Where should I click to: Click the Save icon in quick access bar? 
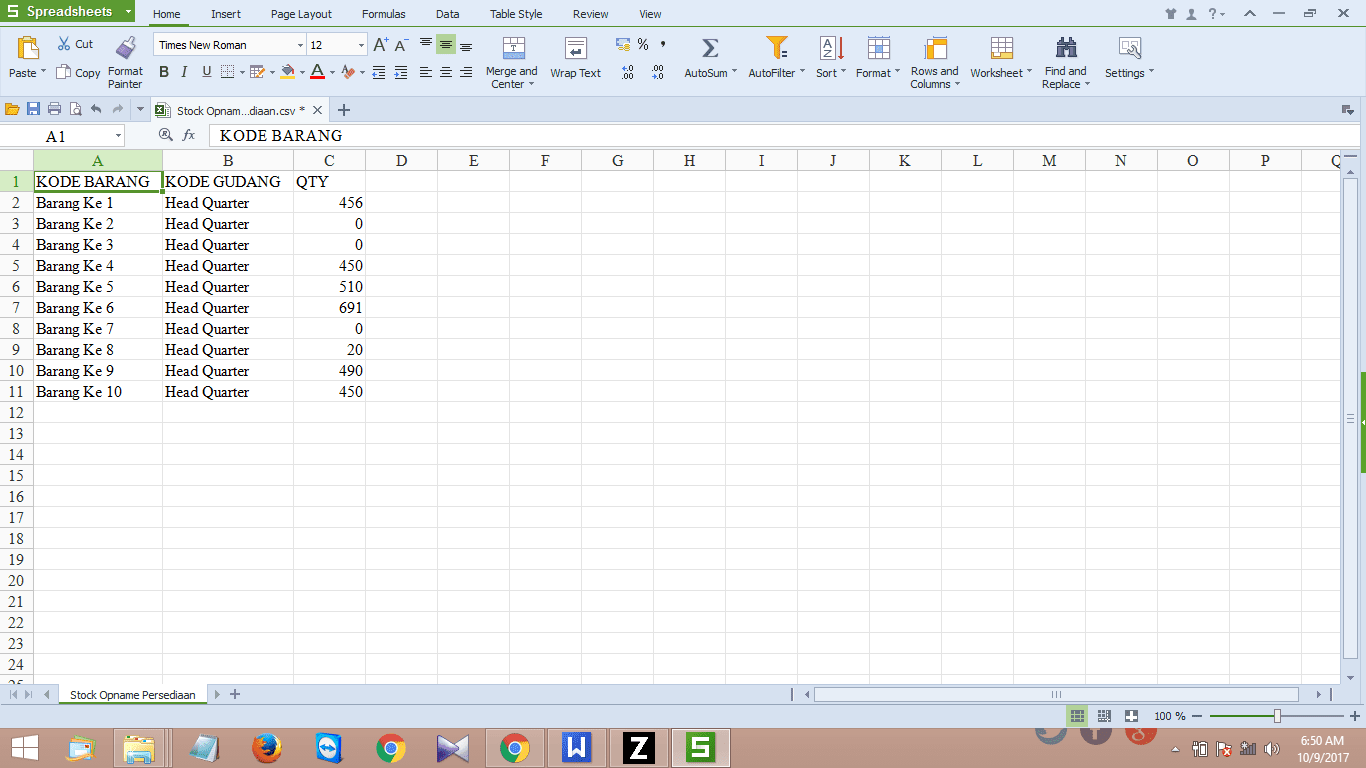tap(33, 110)
